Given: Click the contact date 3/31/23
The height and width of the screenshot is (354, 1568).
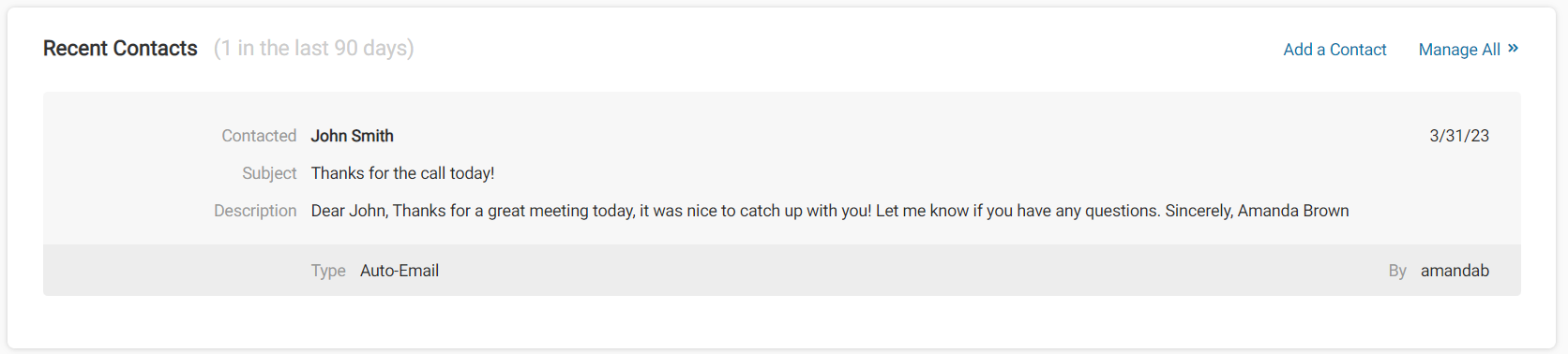Looking at the screenshot, I should tap(1459, 136).
